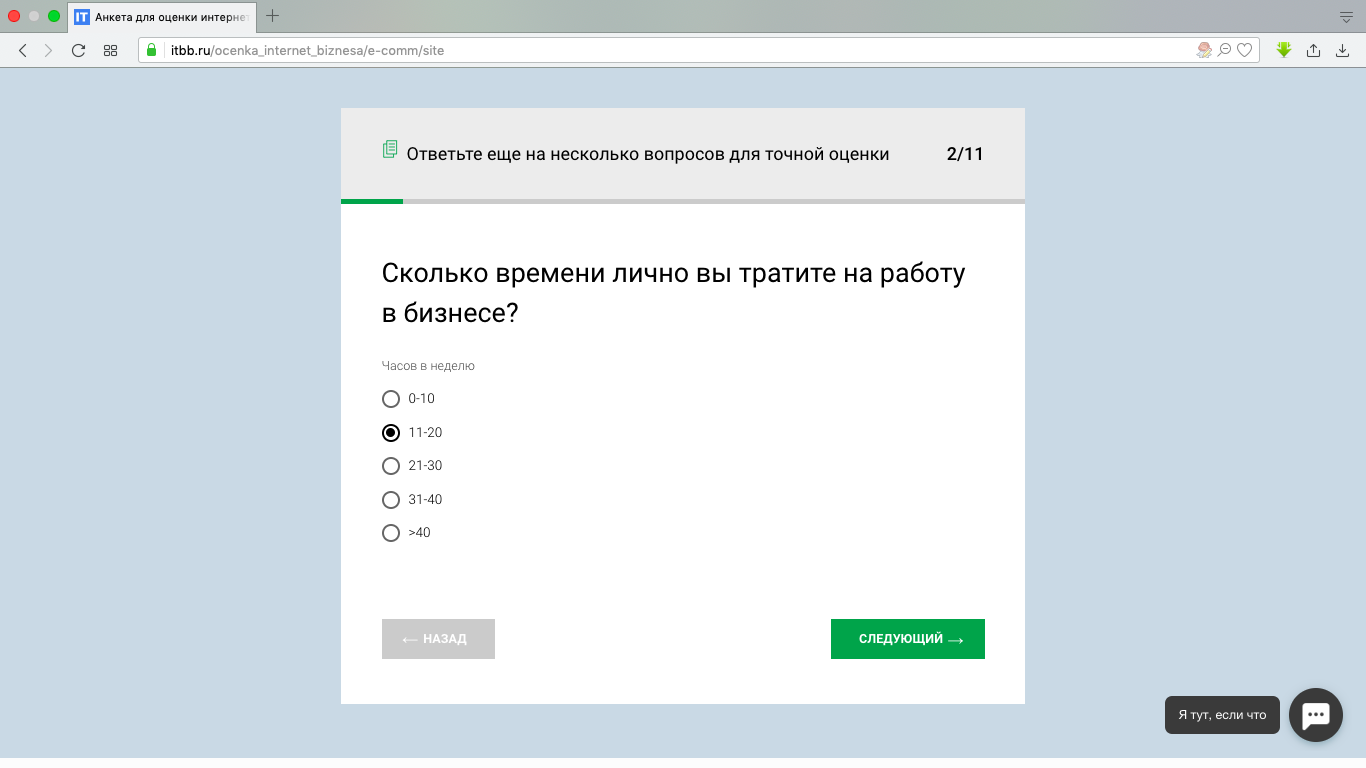
Task: Click the pencil extension icon in address bar
Action: pos(1204,50)
